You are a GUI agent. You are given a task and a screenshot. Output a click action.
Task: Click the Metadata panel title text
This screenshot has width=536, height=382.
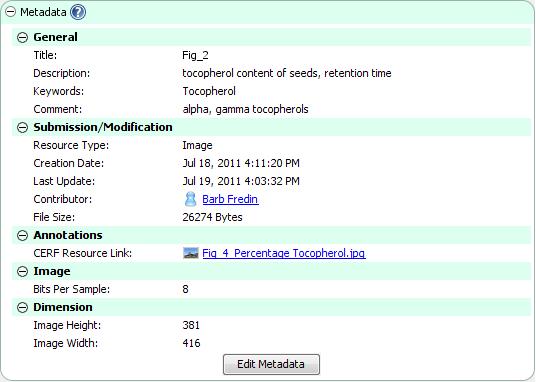point(43,12)
